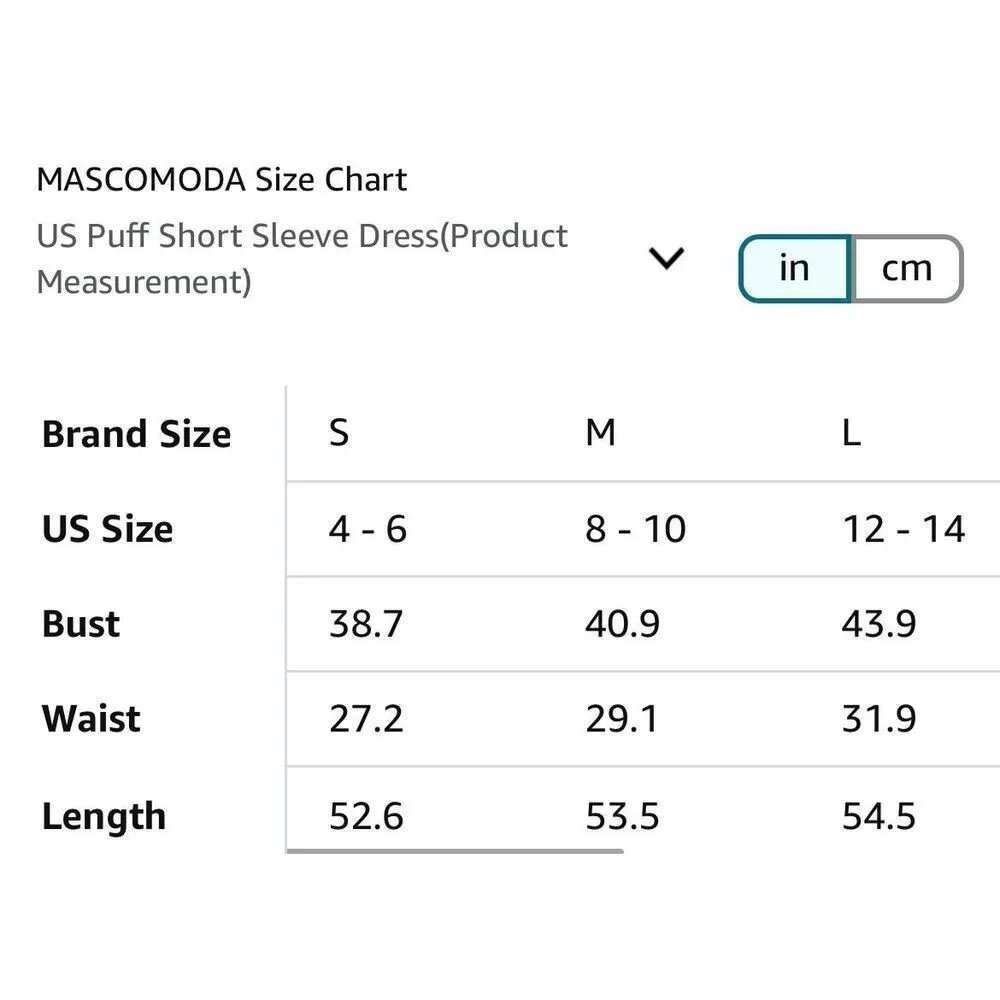Image resolution: width=1000 pixels, height=1000 pixels.
Task: Click the MASCOMODA Size Chart title
Action: (x=221, y=180)
